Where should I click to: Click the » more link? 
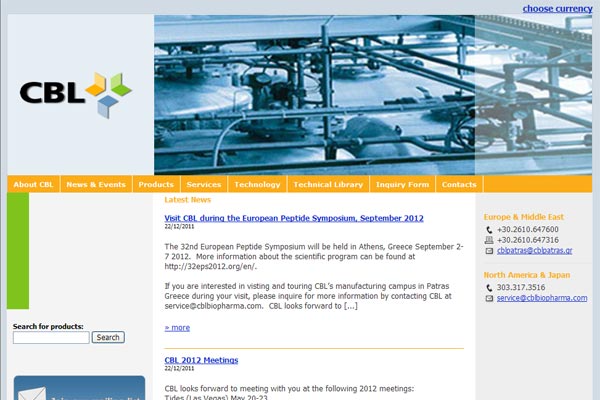(177, 328)
